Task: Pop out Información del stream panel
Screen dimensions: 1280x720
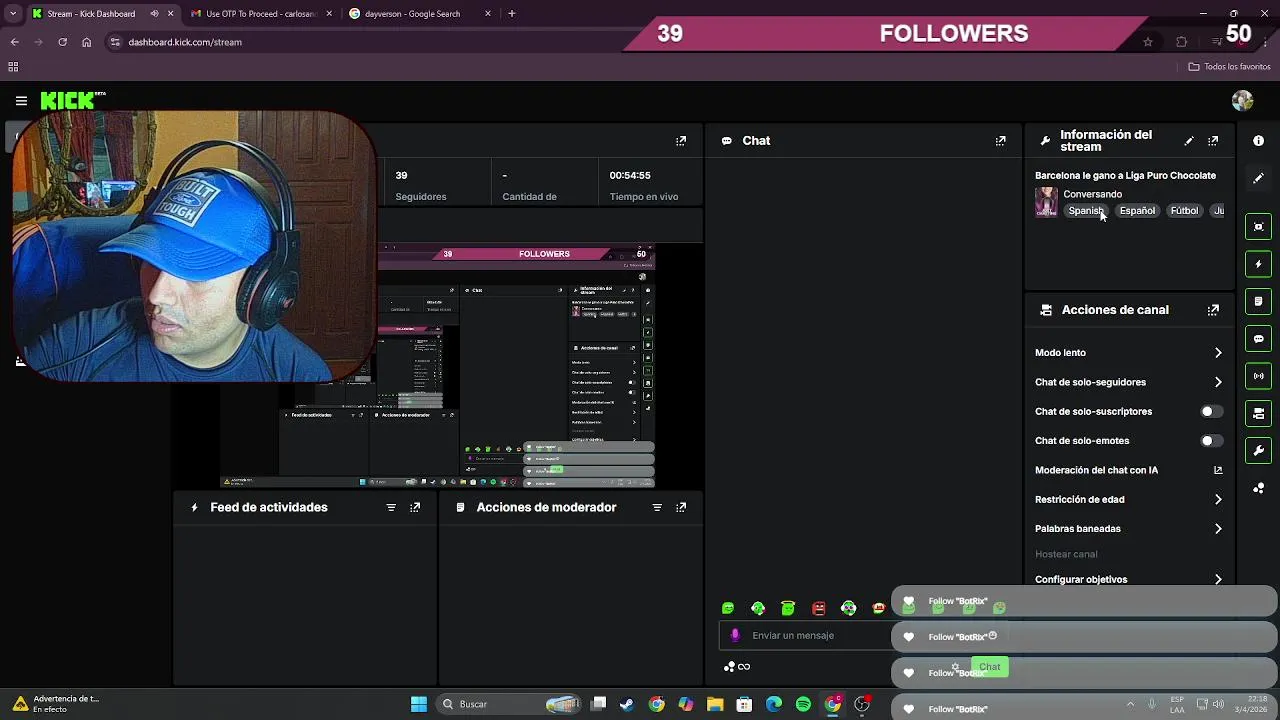Action: (x=1213, y=141)
